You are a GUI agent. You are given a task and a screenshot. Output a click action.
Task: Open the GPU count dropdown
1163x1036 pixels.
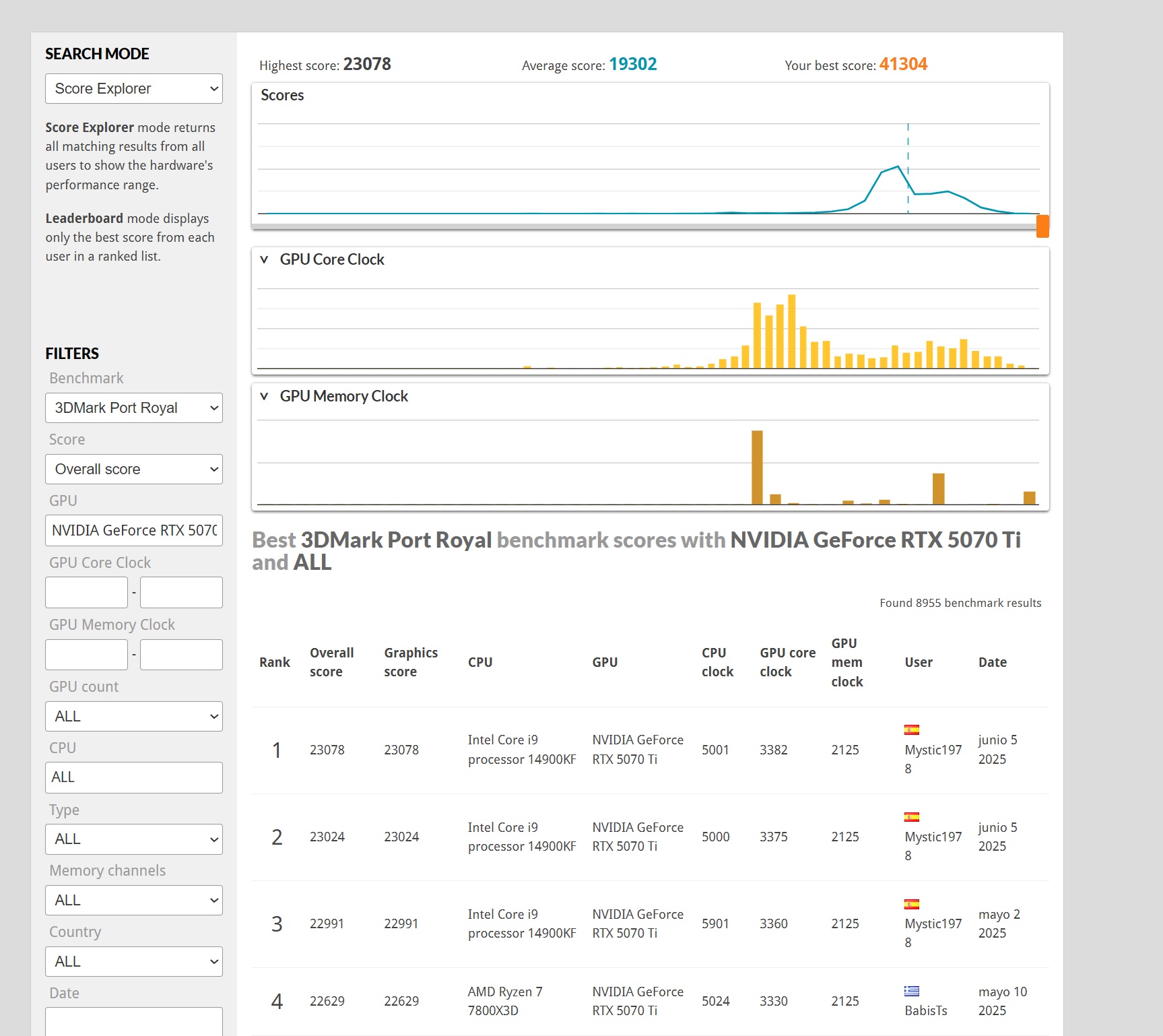click(x=133, y=717)
